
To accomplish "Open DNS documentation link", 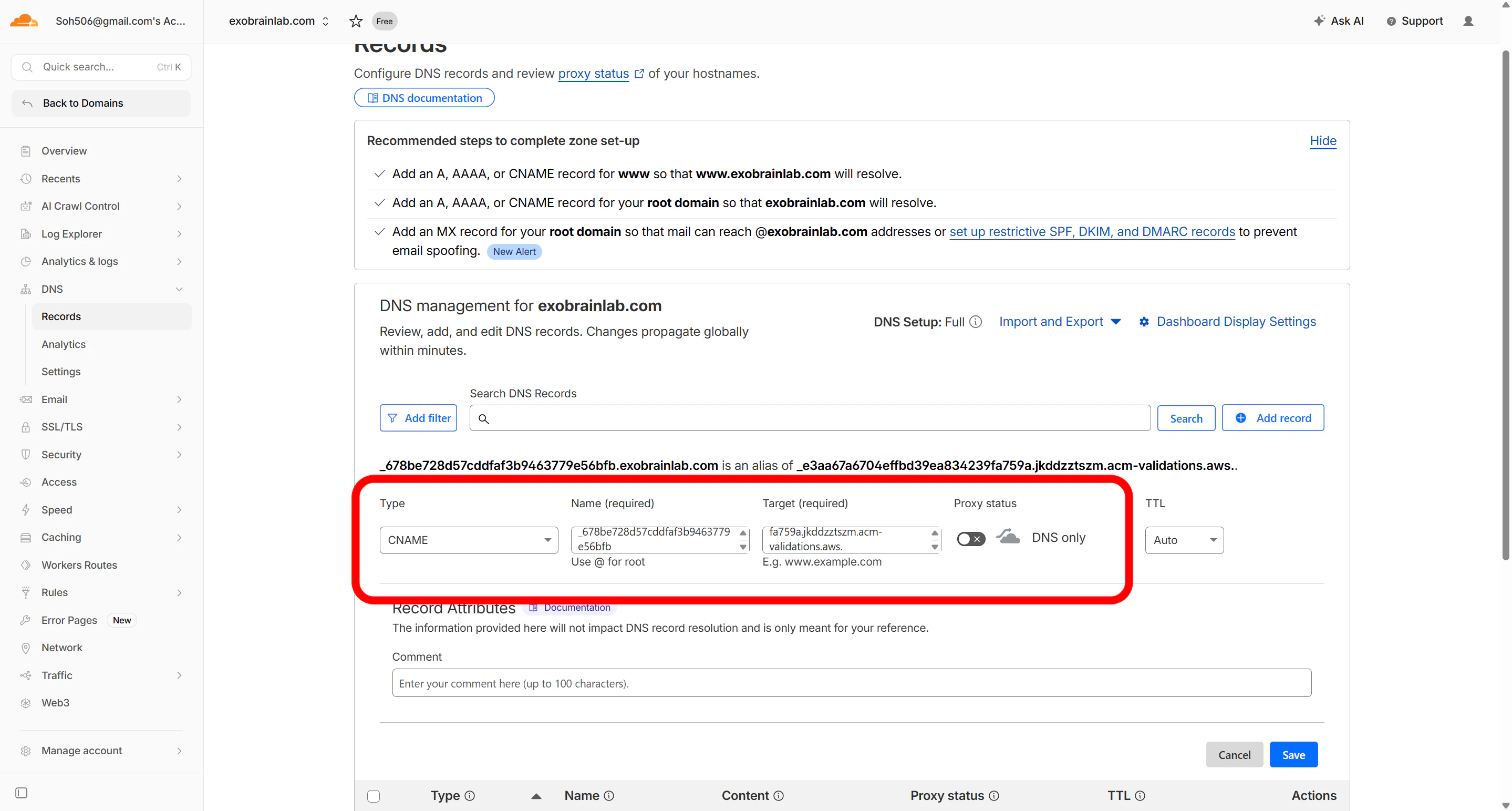I will pyautogui.click(x=424, y=98).
